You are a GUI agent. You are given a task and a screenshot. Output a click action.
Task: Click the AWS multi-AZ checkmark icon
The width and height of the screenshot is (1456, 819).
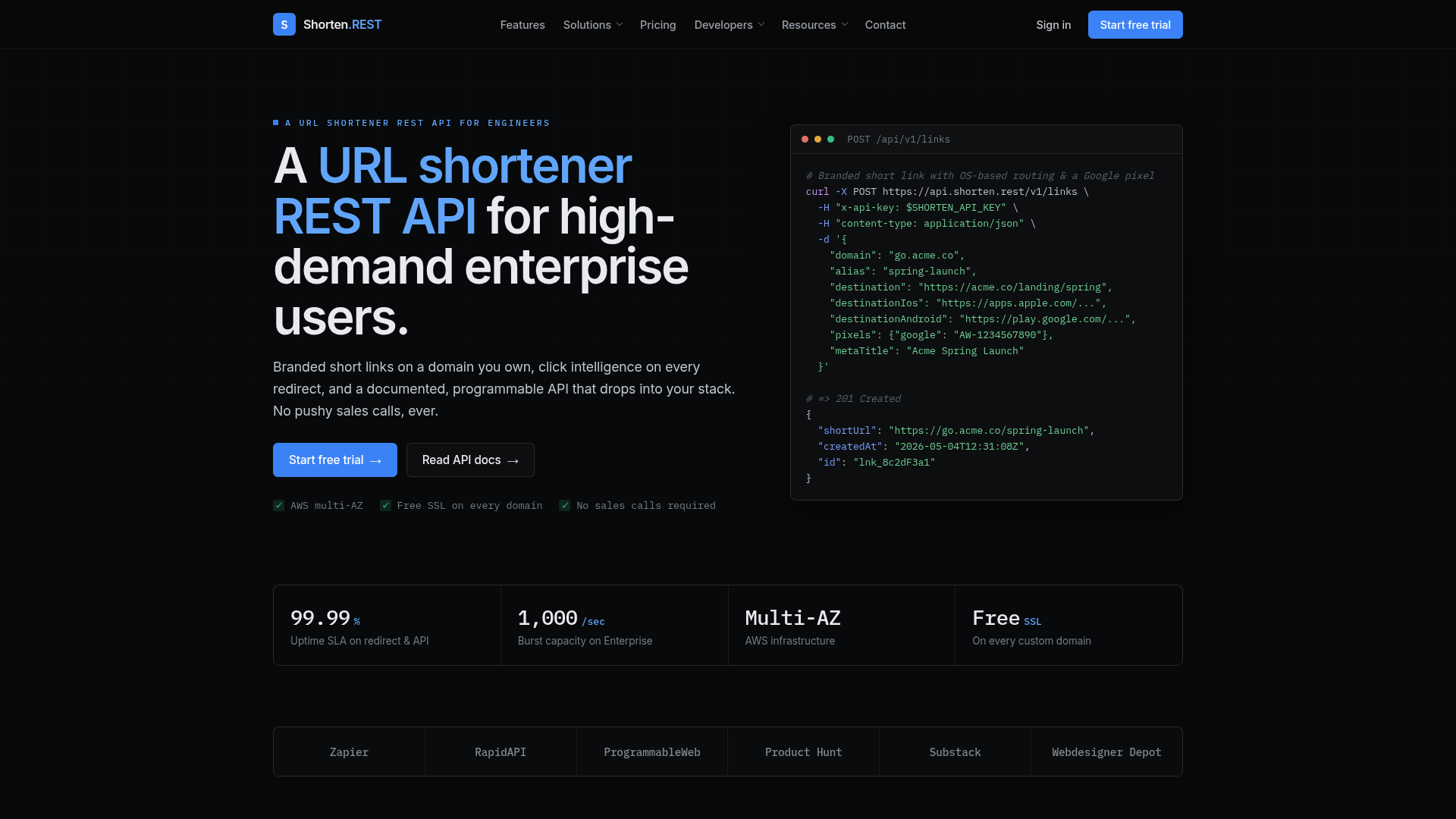(278, 506)
